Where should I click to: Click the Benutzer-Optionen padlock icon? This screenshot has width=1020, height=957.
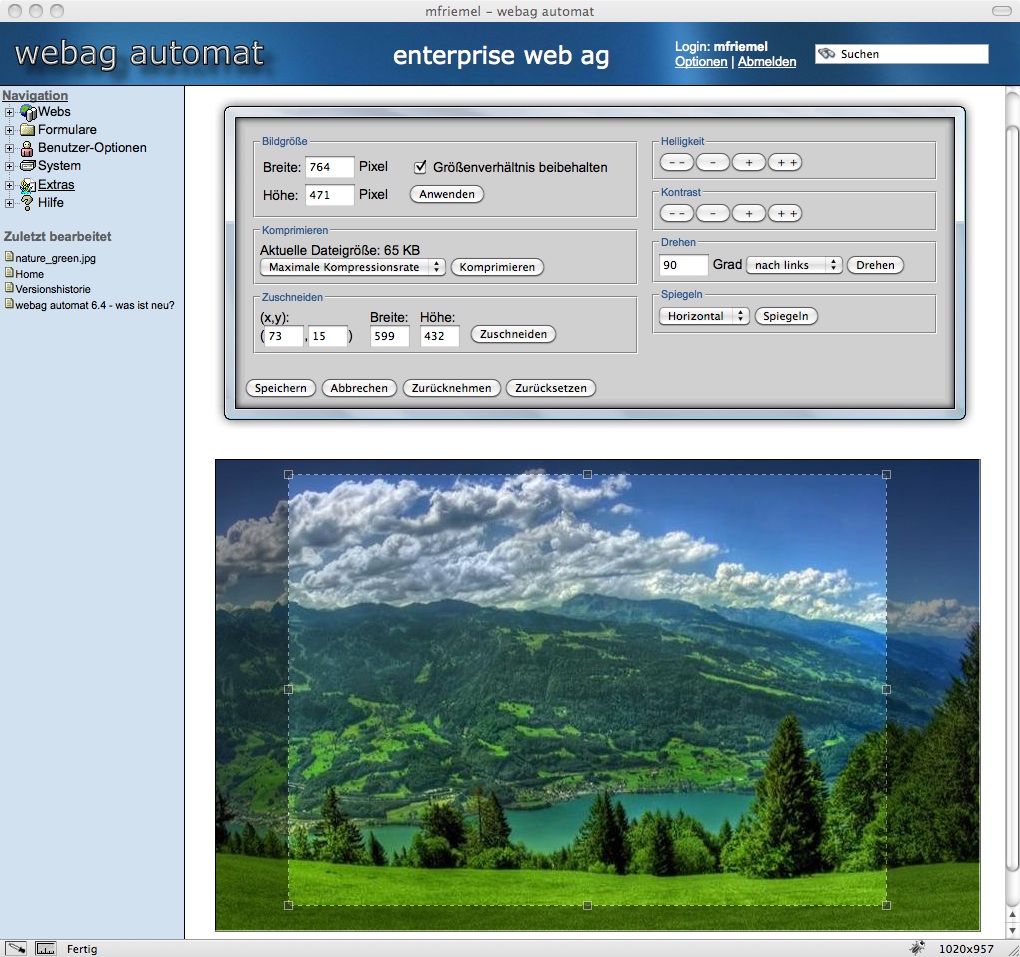pos(28,148)
